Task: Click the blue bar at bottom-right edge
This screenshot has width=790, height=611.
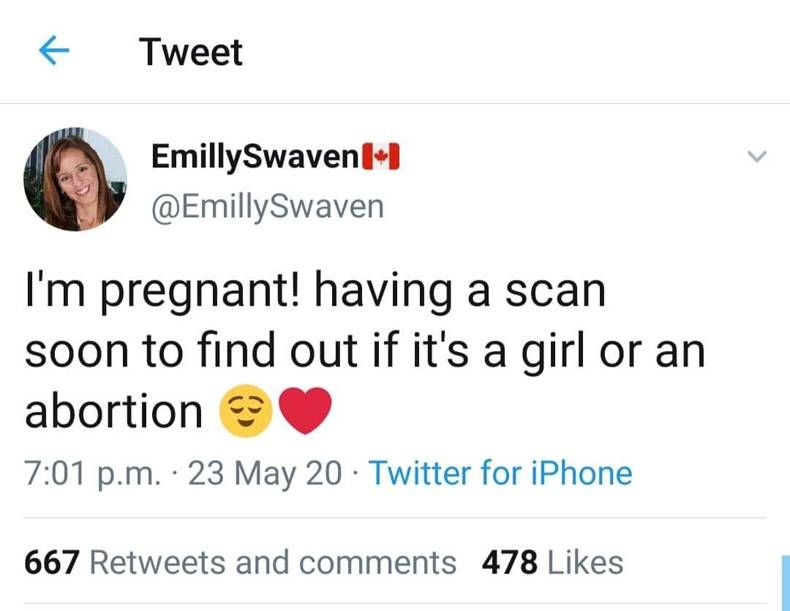Action: pos(785,583)
